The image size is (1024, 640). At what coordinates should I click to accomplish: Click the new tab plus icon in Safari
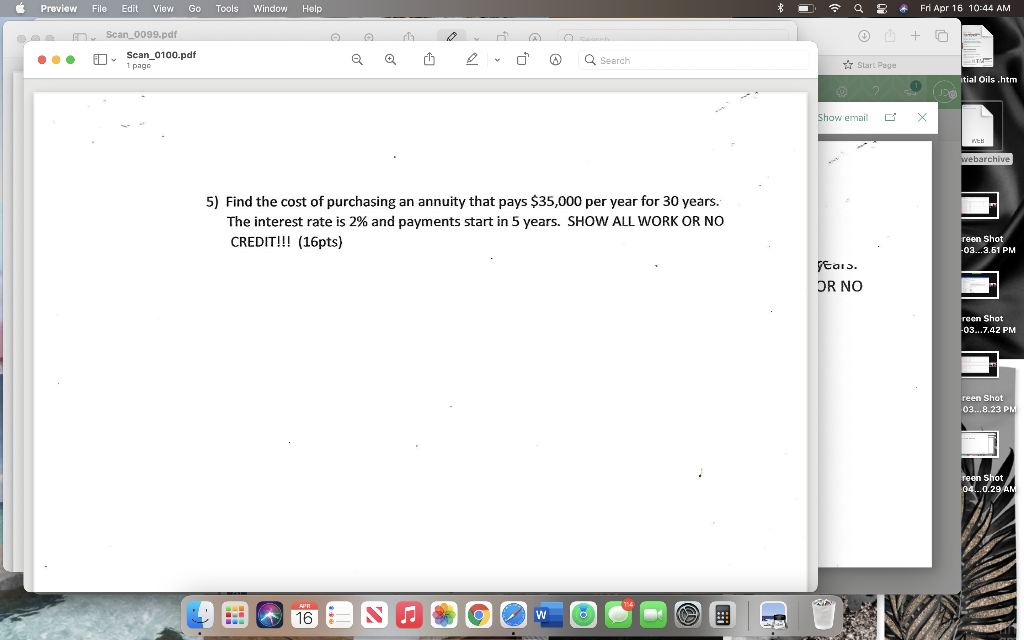tap(914, 35)
